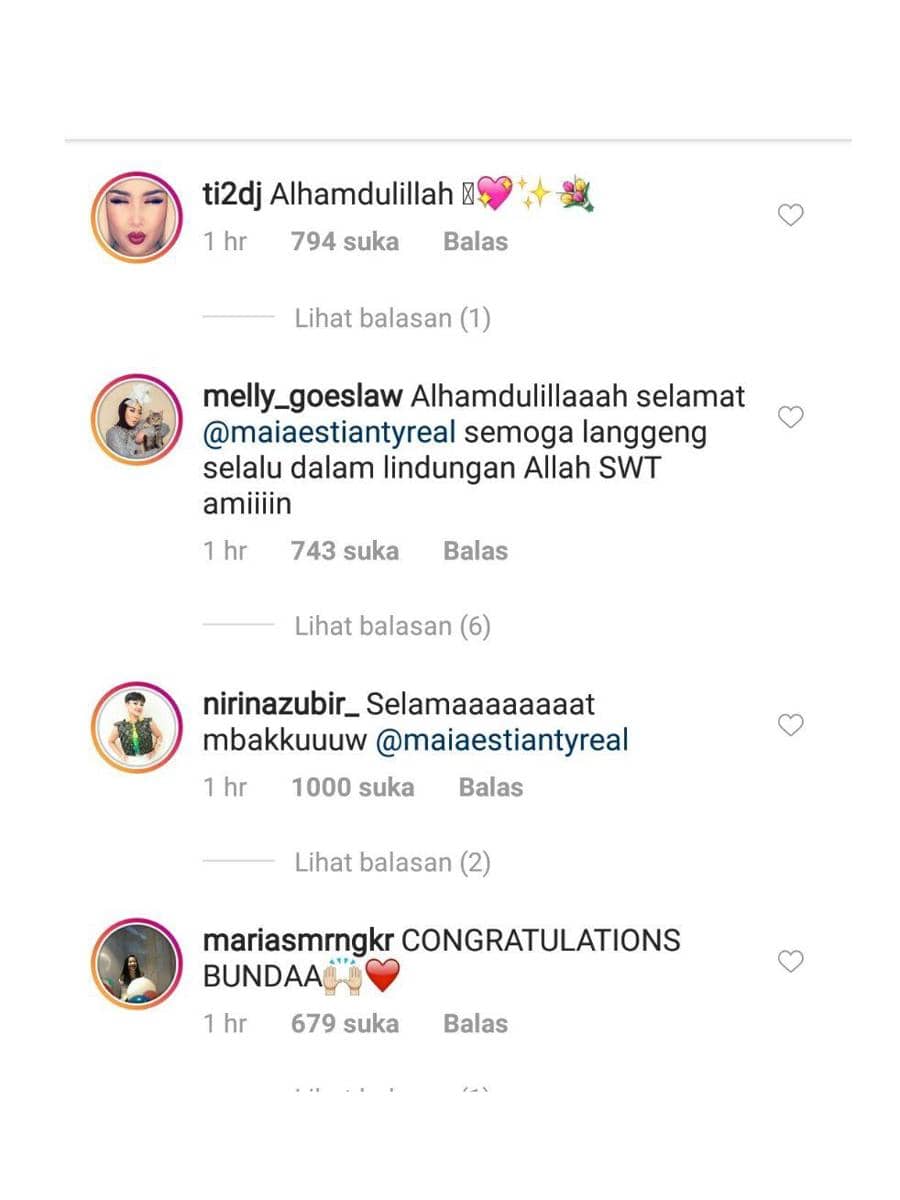Open the melly_goeslaw username link
Image resolution: width=900 pixels, height=1200 pixels.
[x=303, y=397]
